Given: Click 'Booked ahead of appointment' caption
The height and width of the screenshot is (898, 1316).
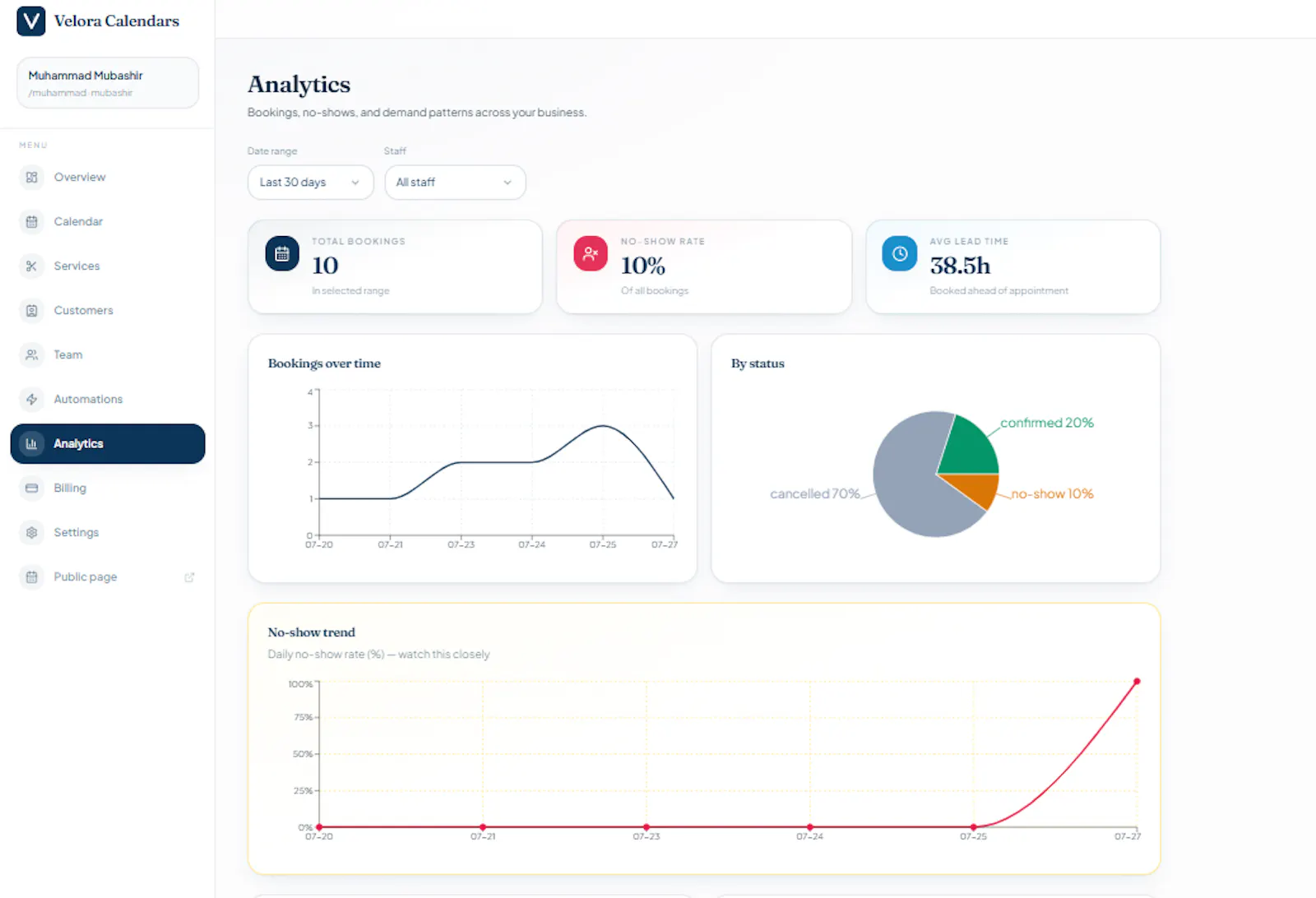Looking at the screenshot, I should [x=999, y=291].
